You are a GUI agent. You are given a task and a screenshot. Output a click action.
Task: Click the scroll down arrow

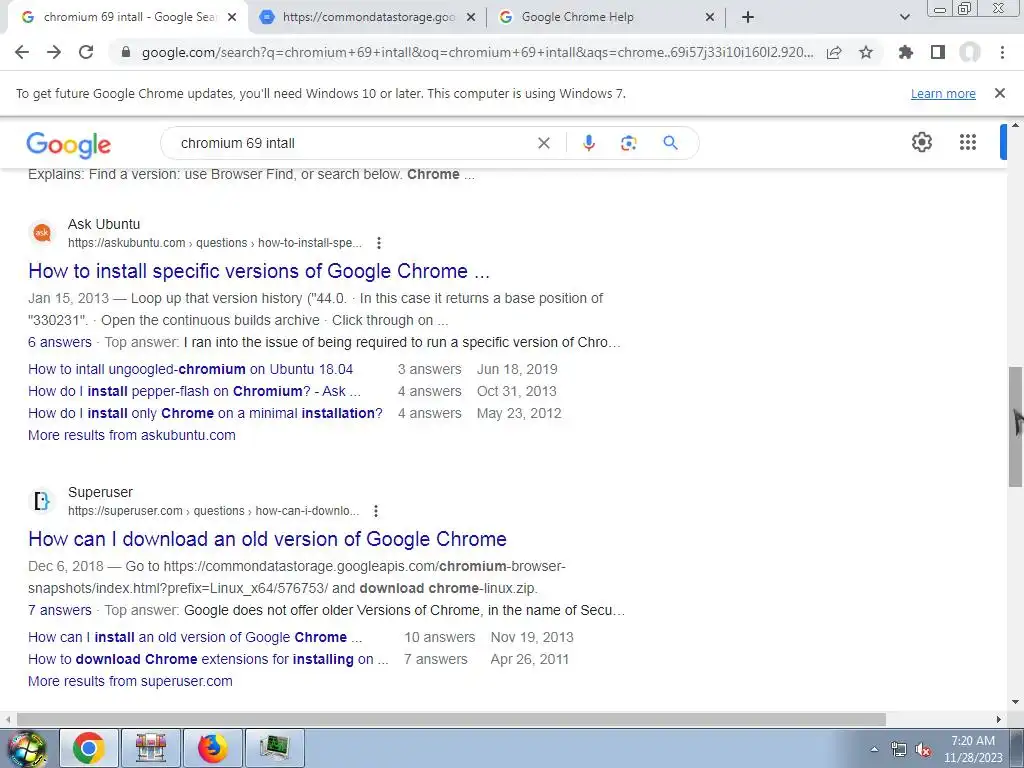click(1016, 702)
